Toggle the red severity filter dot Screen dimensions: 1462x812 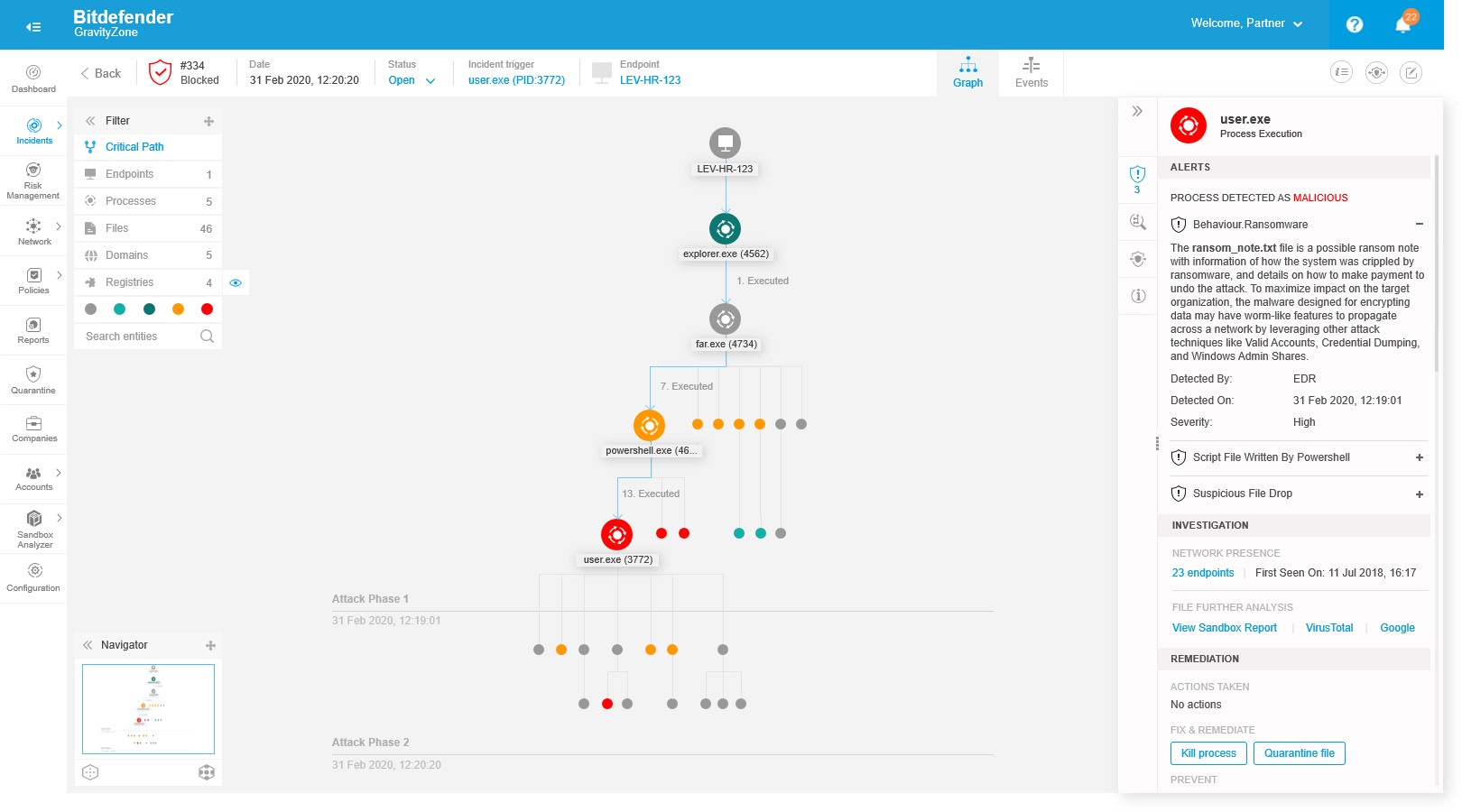[207, 309]
